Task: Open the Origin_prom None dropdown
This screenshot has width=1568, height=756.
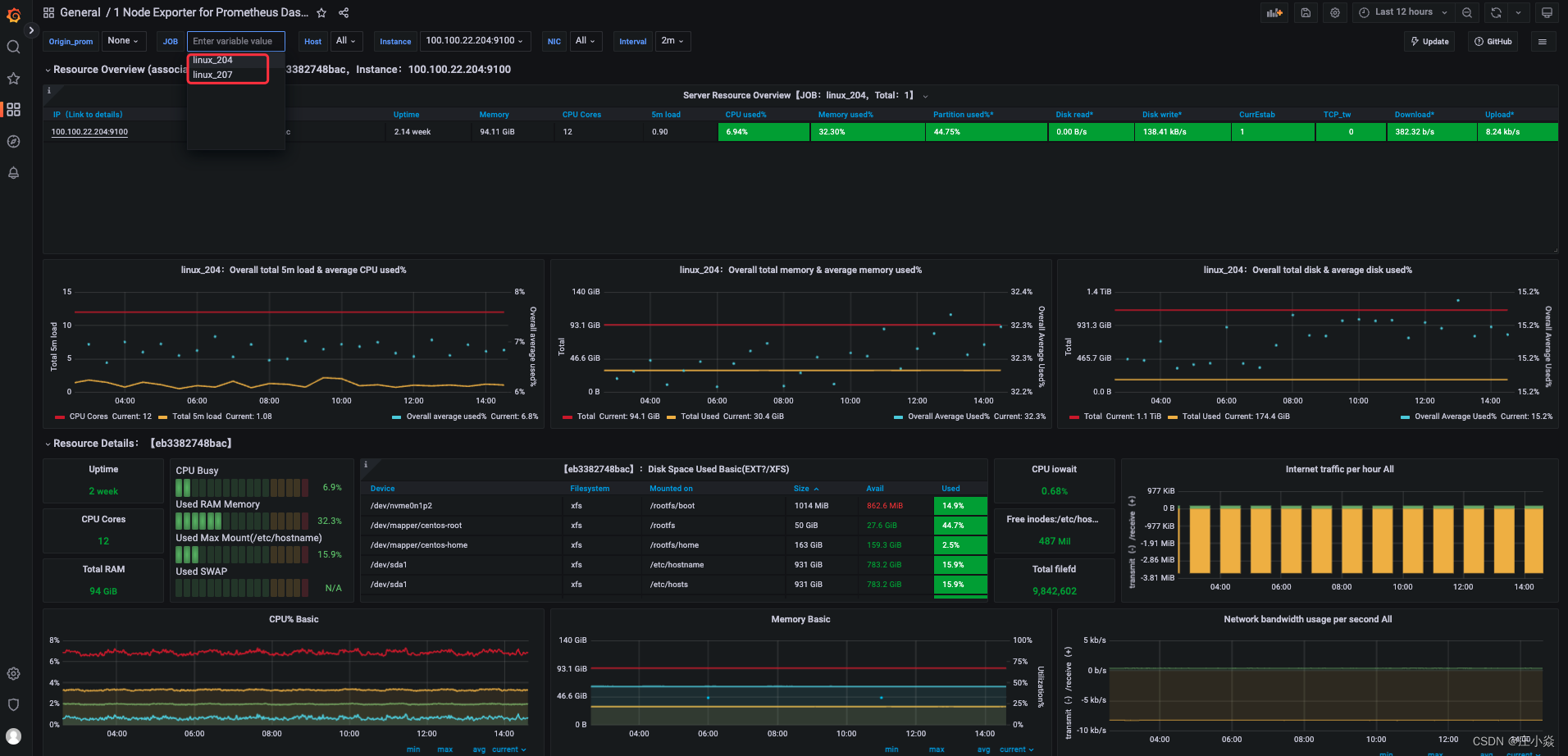Action: coord(123,41)
